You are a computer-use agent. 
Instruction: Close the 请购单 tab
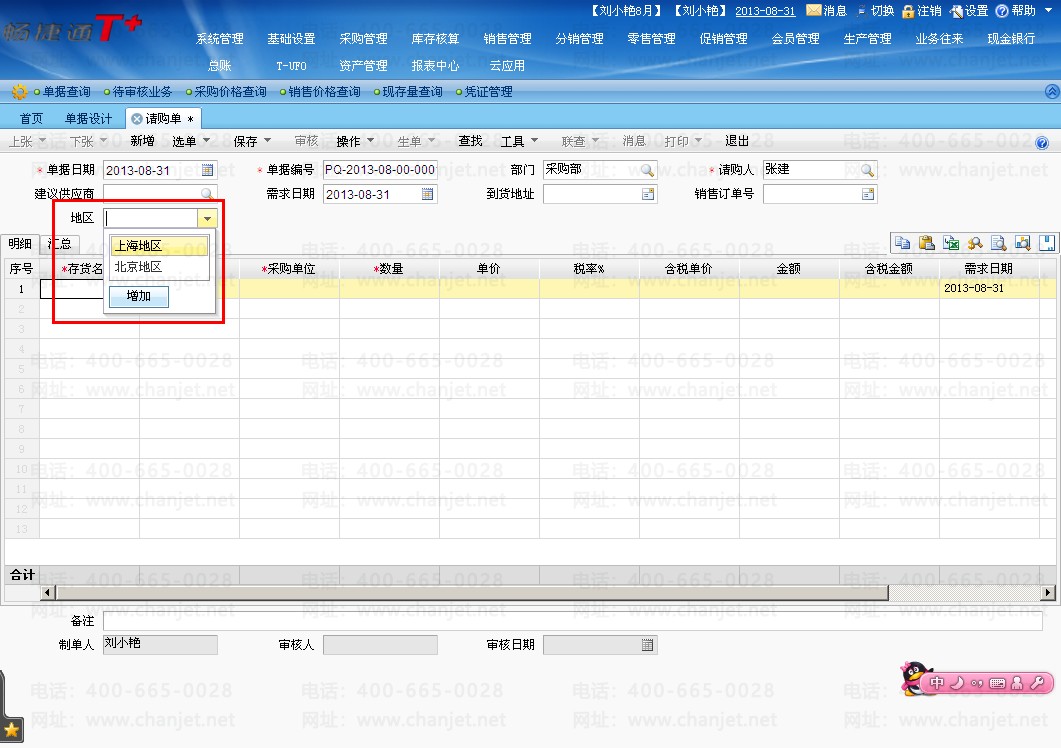coord(137,118)
